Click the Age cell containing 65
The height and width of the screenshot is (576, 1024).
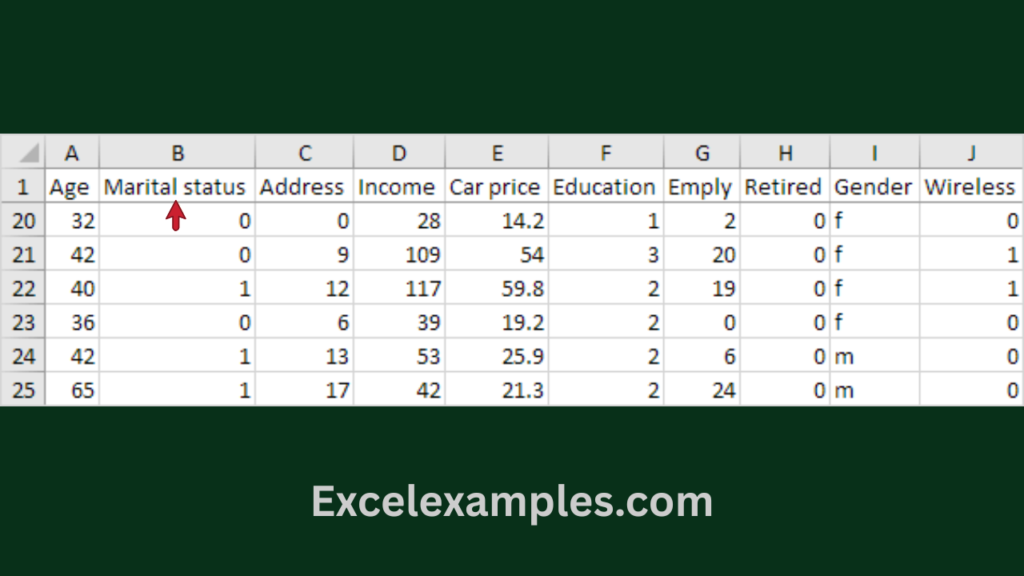(x=72, y=390)
